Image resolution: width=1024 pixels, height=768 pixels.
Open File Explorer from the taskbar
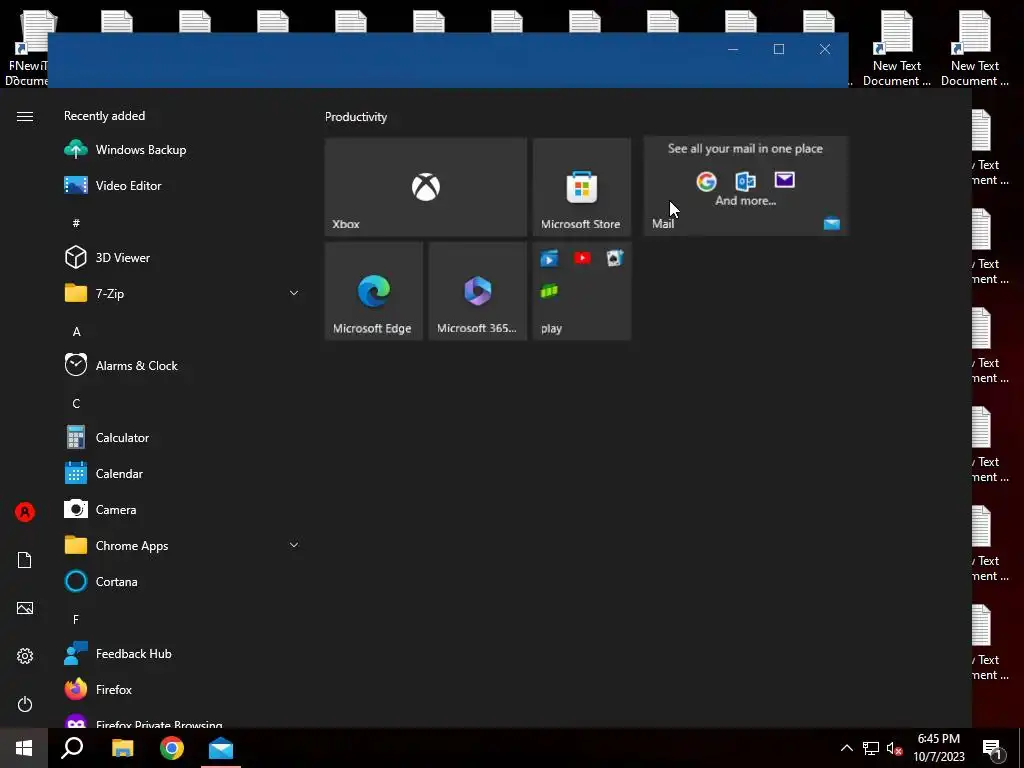pos(122,748)
